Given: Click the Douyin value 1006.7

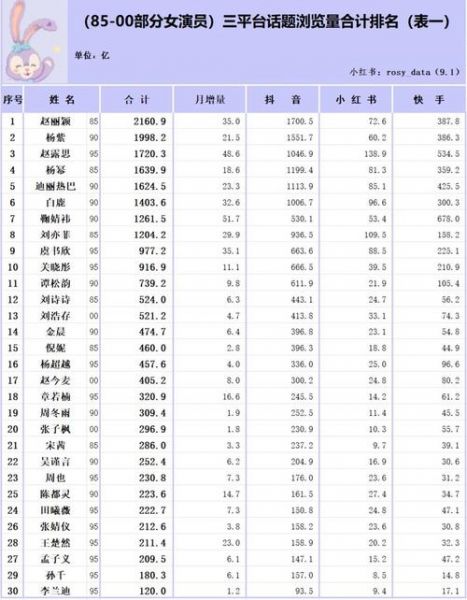Looking at the screenshot, I should [x=300, y=202].
